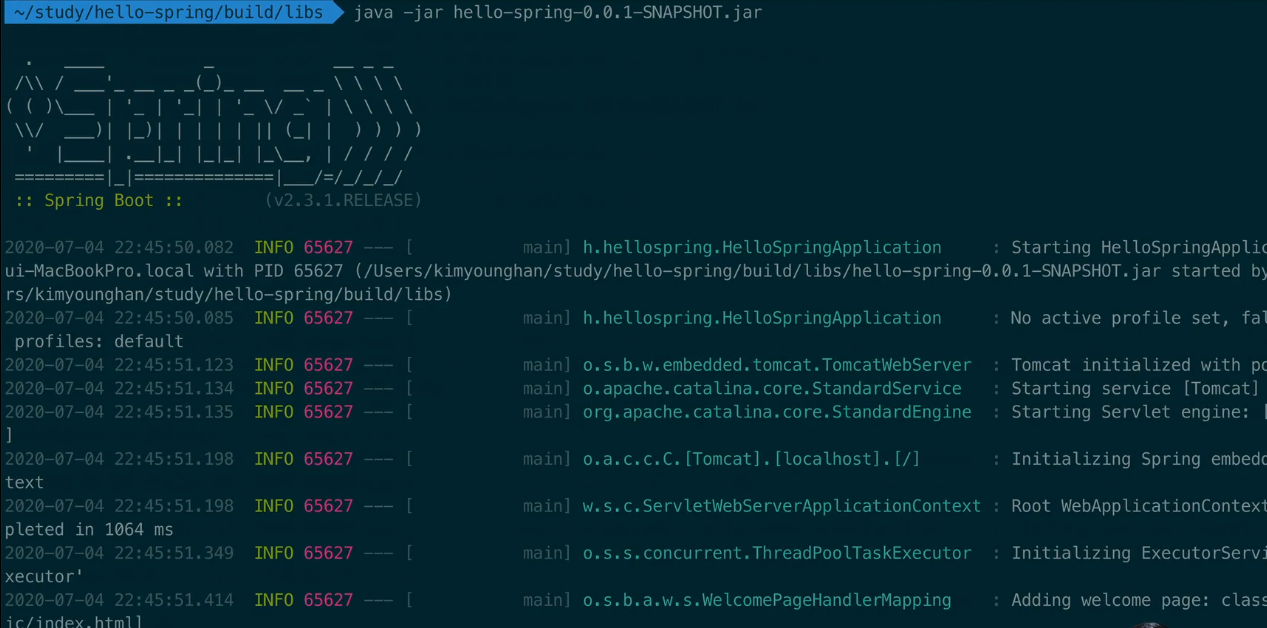
Task: Click INFO level on the WelcomePageHandlerMapping row
Action: (x=274, y=600)
